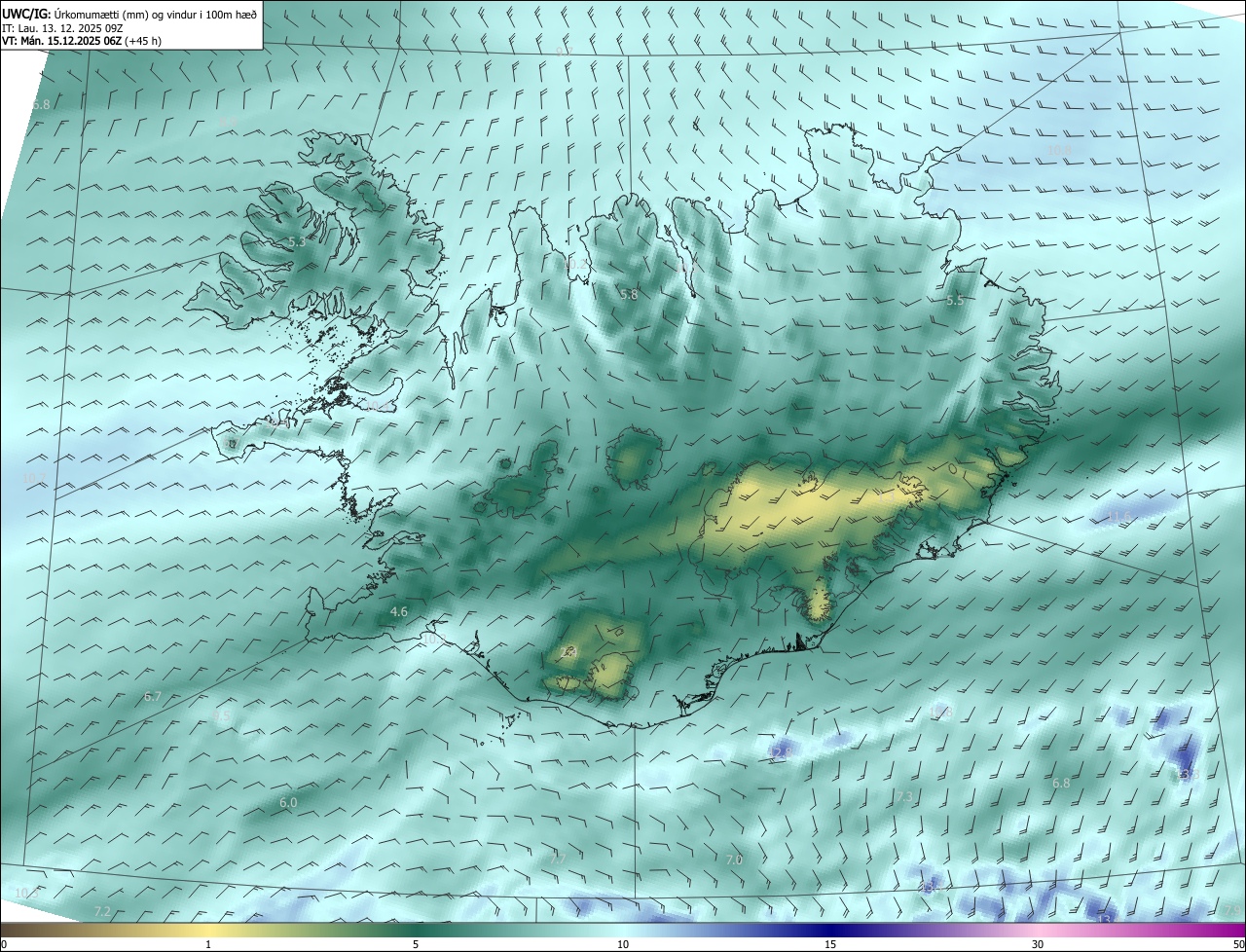The height and width of the screenshot is (952, 1246).
Task: Click the initial time "IT: Lau. 13. 12. 2025 09Z"
Action: click(x=62, y=28)
